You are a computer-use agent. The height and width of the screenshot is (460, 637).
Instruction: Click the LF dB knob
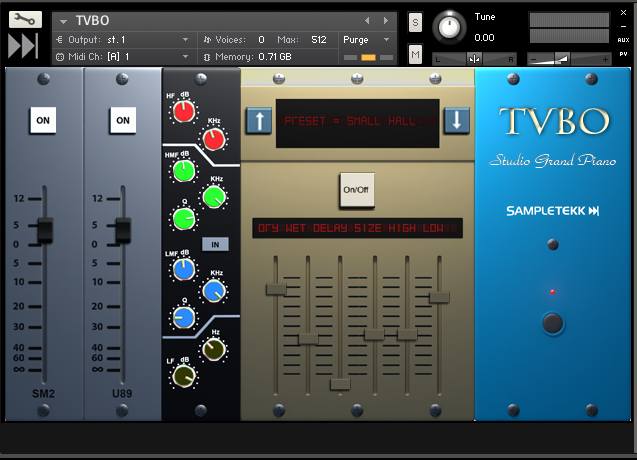pyautogui.click(x=184, y=376)
